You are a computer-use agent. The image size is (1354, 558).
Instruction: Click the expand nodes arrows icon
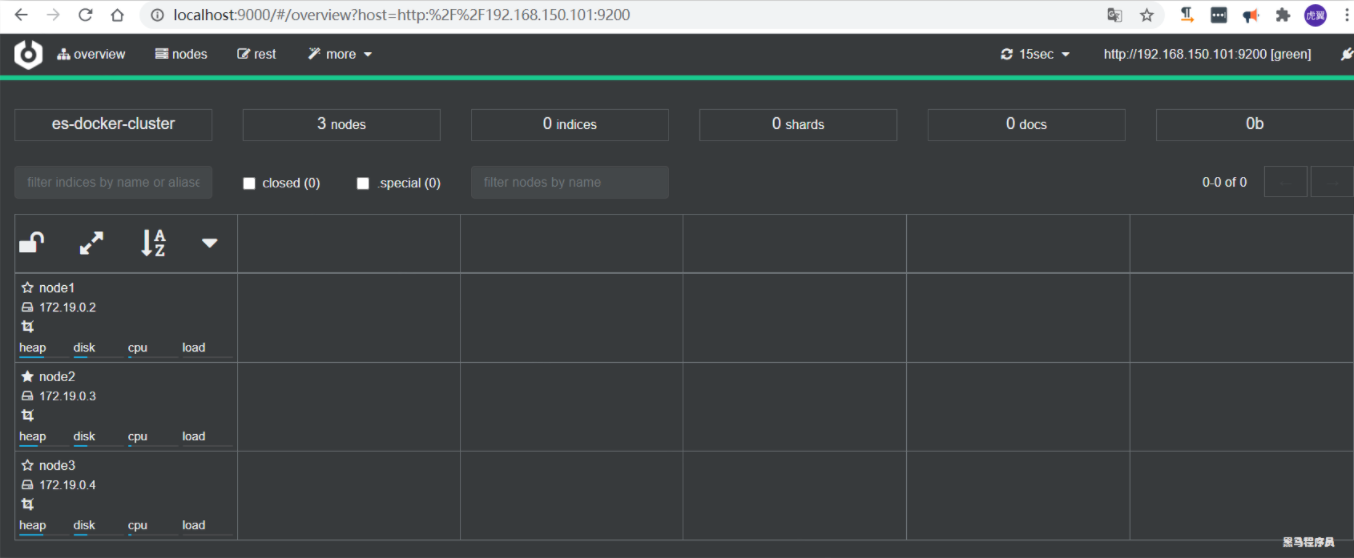point(92,243)
